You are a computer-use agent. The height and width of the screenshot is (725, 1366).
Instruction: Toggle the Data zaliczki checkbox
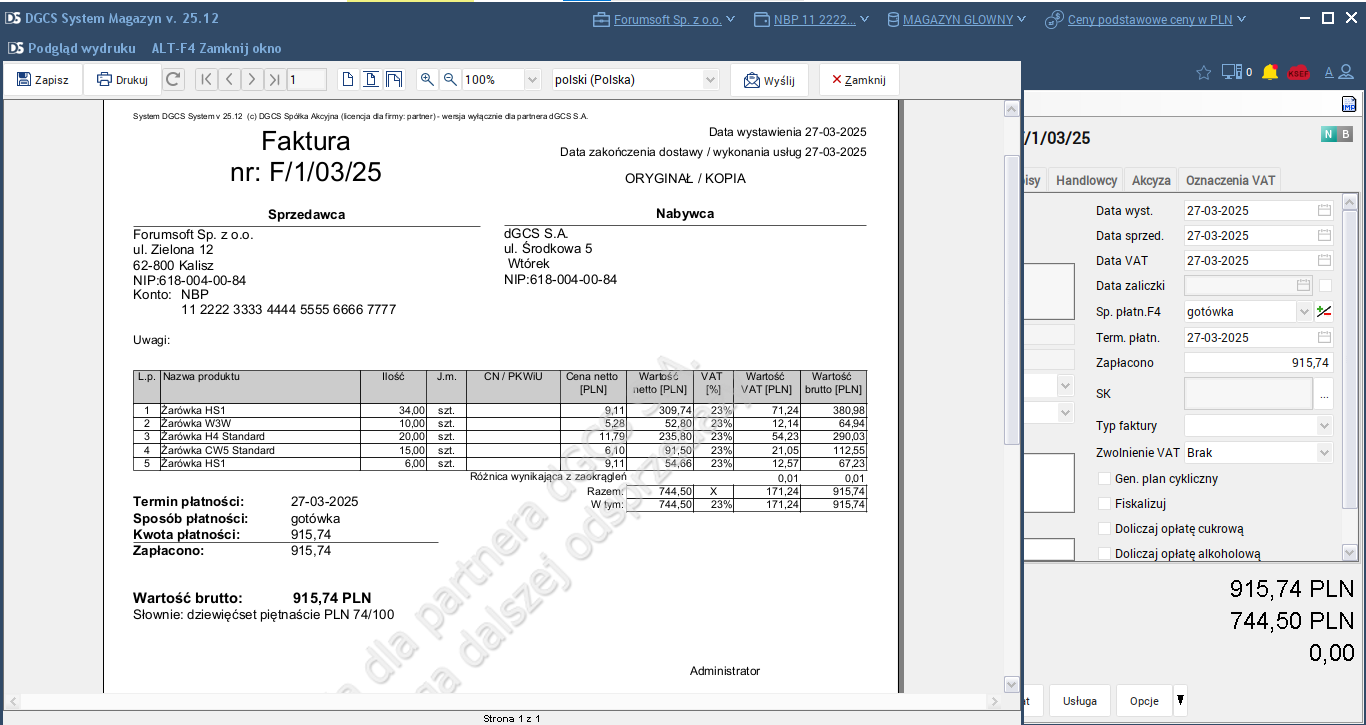(1325, 286)
